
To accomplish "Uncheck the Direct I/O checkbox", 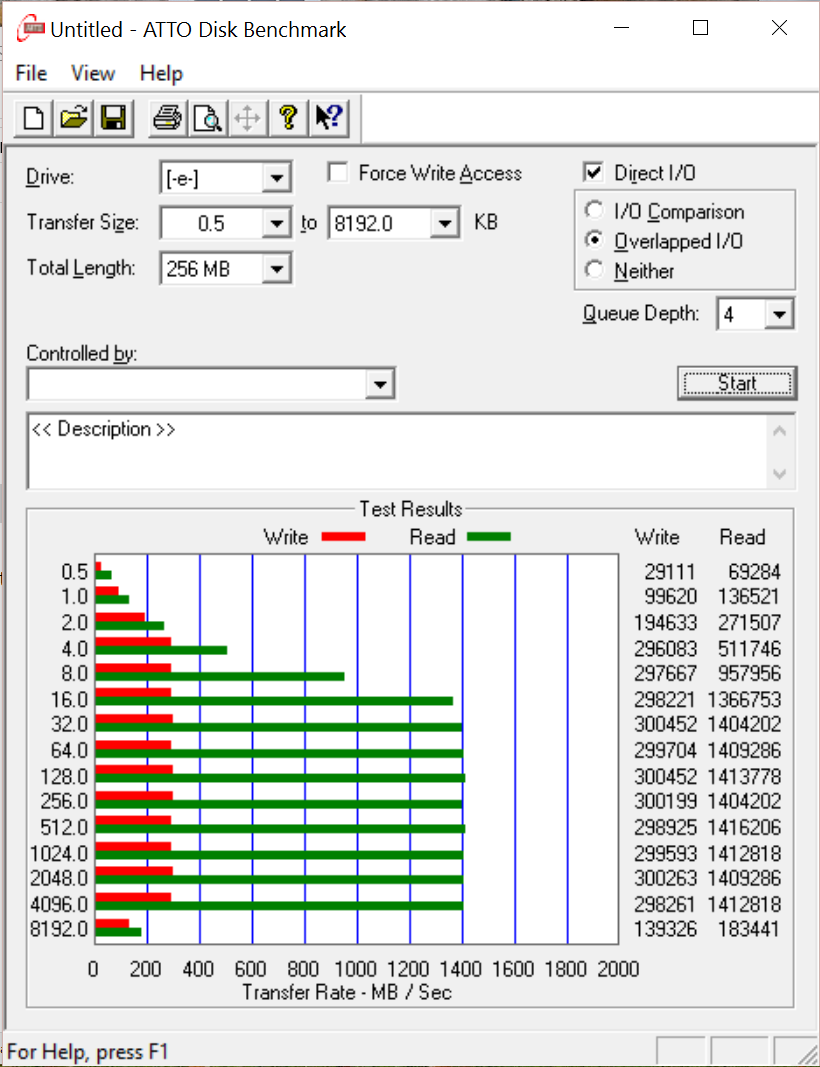I will tap(594, 173).
